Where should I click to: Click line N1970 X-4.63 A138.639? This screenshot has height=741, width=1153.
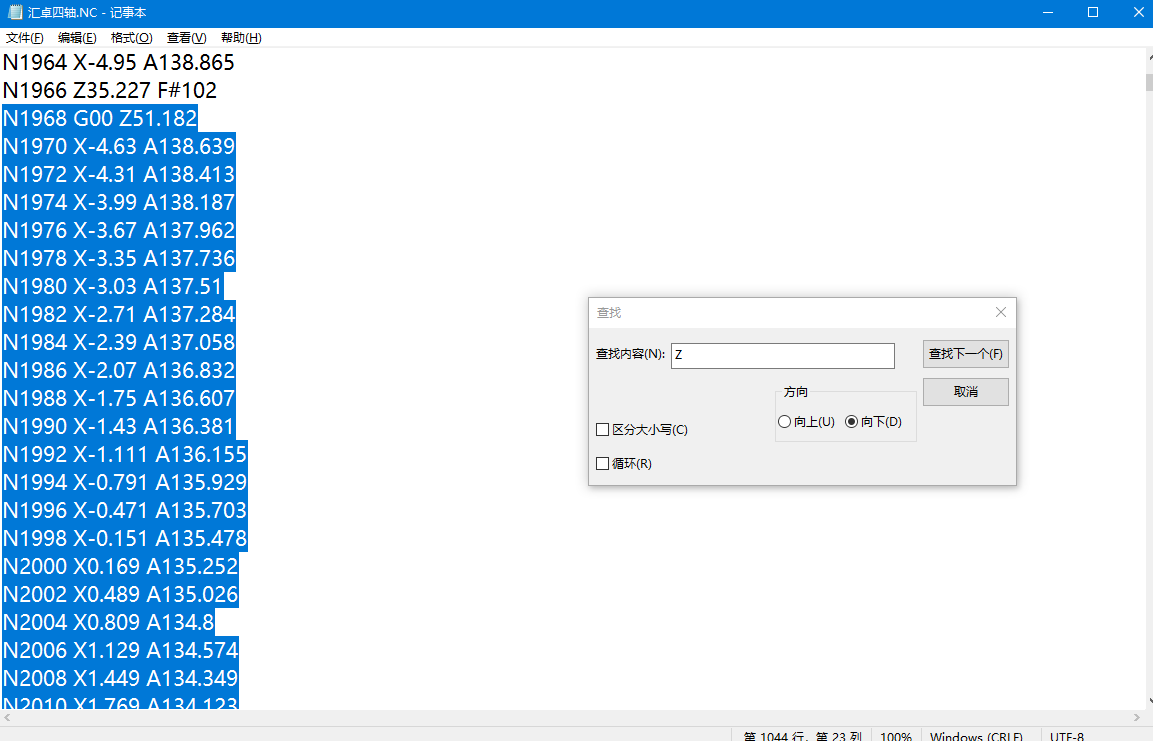point(118,146)
